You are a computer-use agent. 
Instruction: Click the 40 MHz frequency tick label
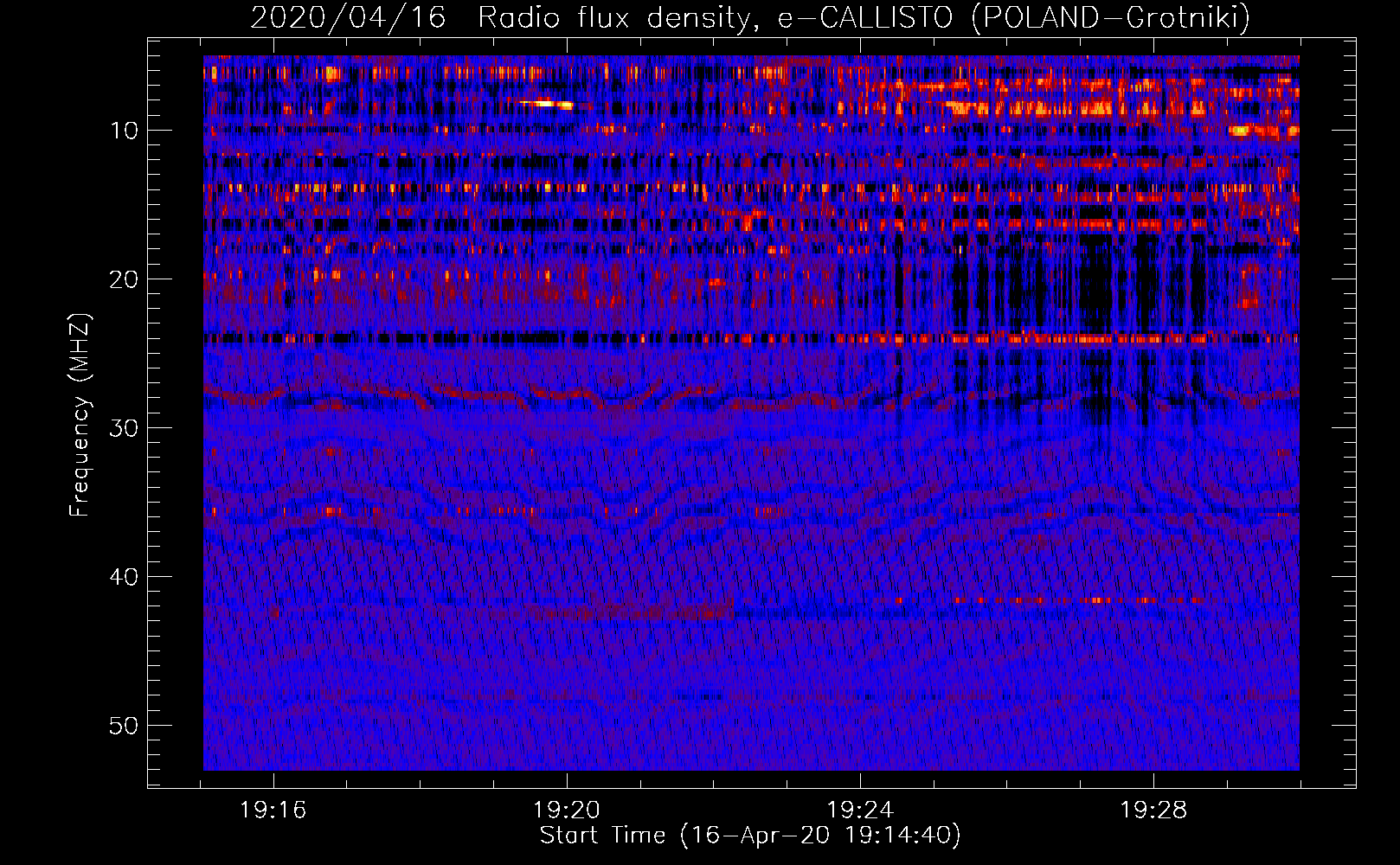125,577
